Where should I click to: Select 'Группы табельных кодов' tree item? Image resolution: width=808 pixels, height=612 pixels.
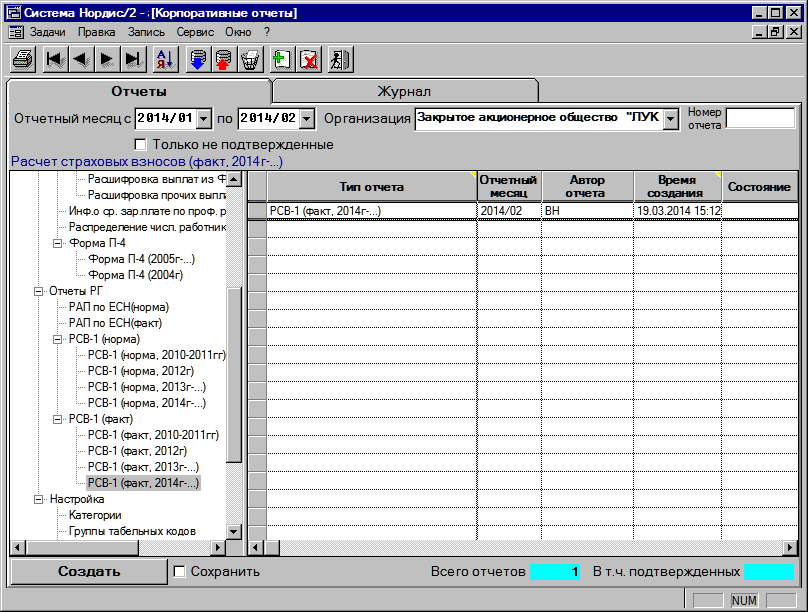(x=132, y=531)
